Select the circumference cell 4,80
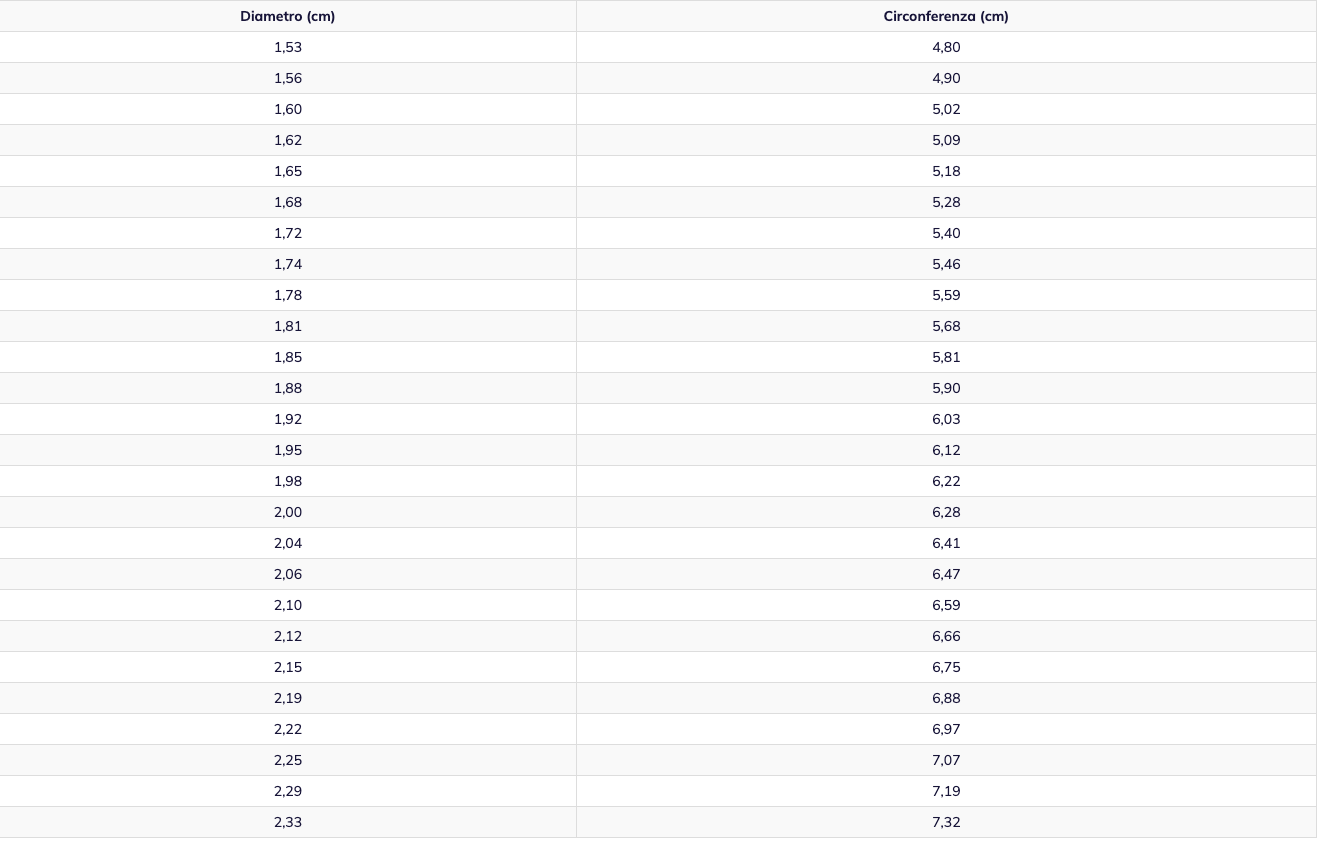The image size is (1318, 844). click(x=946, y=47)
